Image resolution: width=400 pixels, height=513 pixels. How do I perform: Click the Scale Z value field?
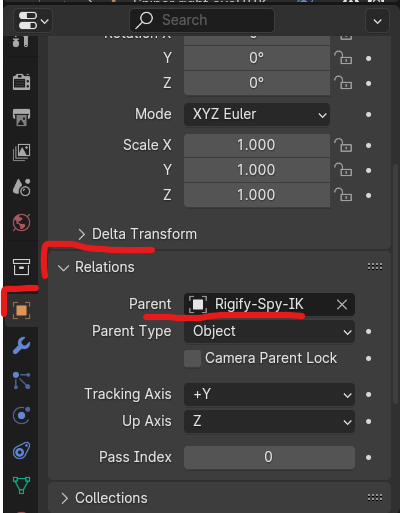pos(257,195)
